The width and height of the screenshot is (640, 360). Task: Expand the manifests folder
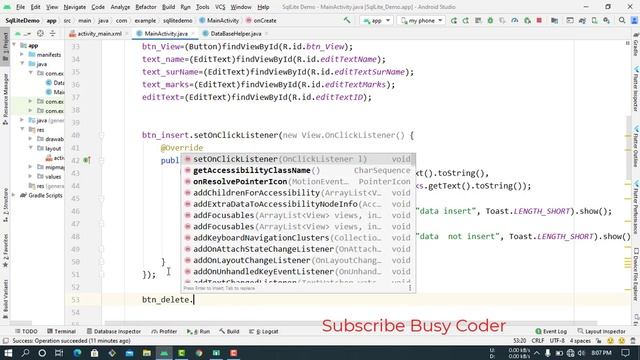click(x=22, y=55)
